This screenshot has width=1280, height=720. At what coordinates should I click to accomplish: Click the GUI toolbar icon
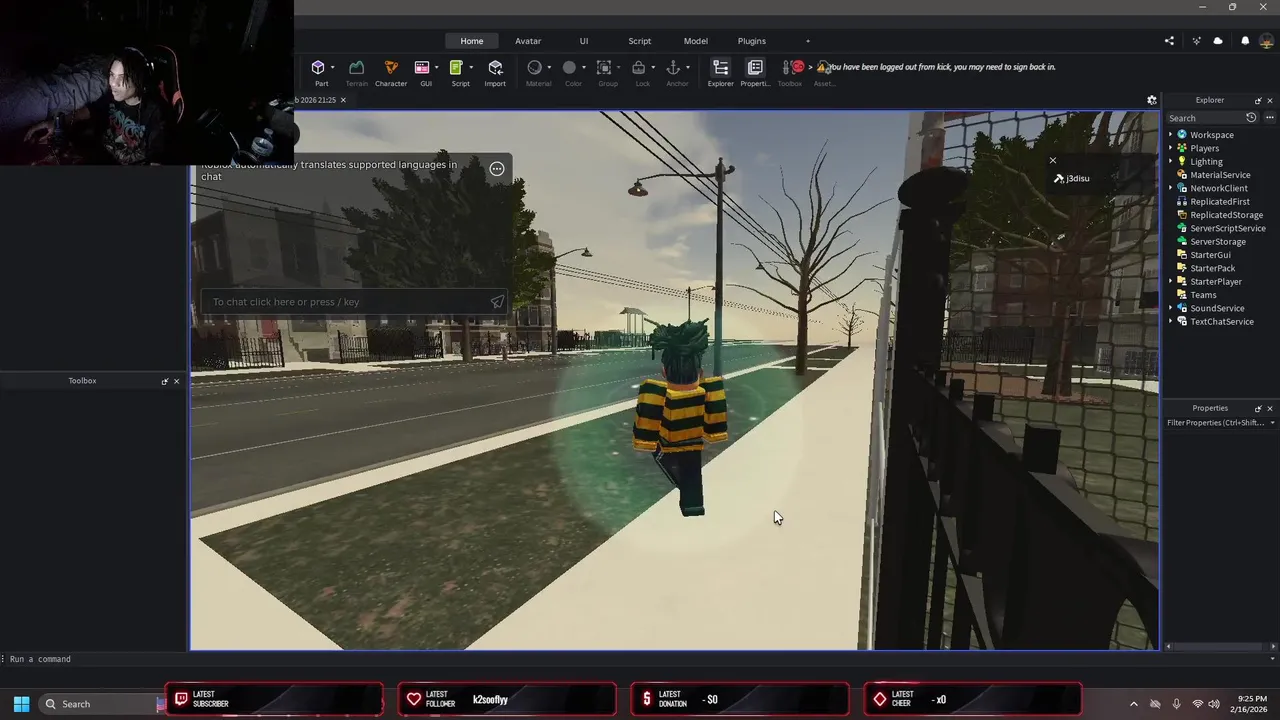[x=422, y=68]
